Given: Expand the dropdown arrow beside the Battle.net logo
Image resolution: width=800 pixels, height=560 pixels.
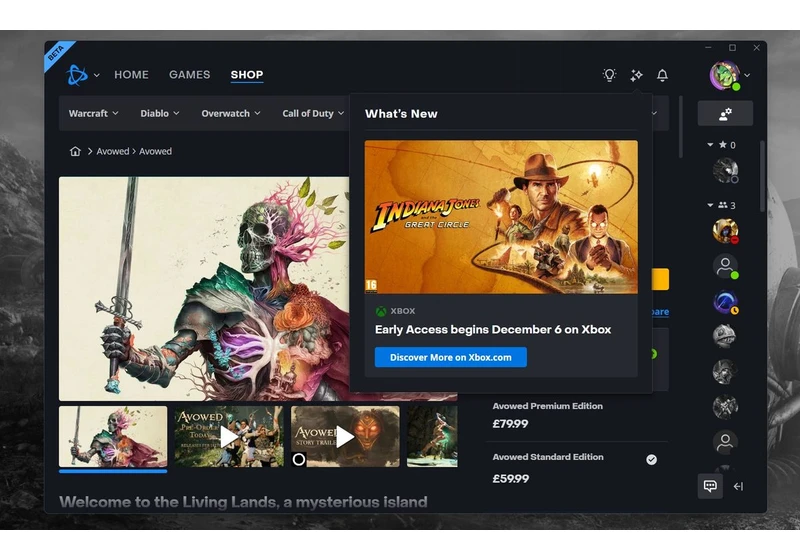Looking at the screenshot, I should click(96, 75).
